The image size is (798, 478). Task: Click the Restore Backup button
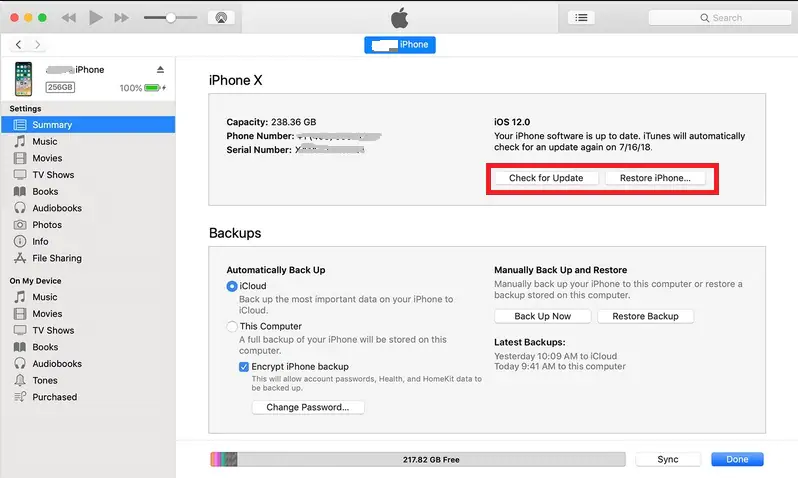[x=645, y=316]
